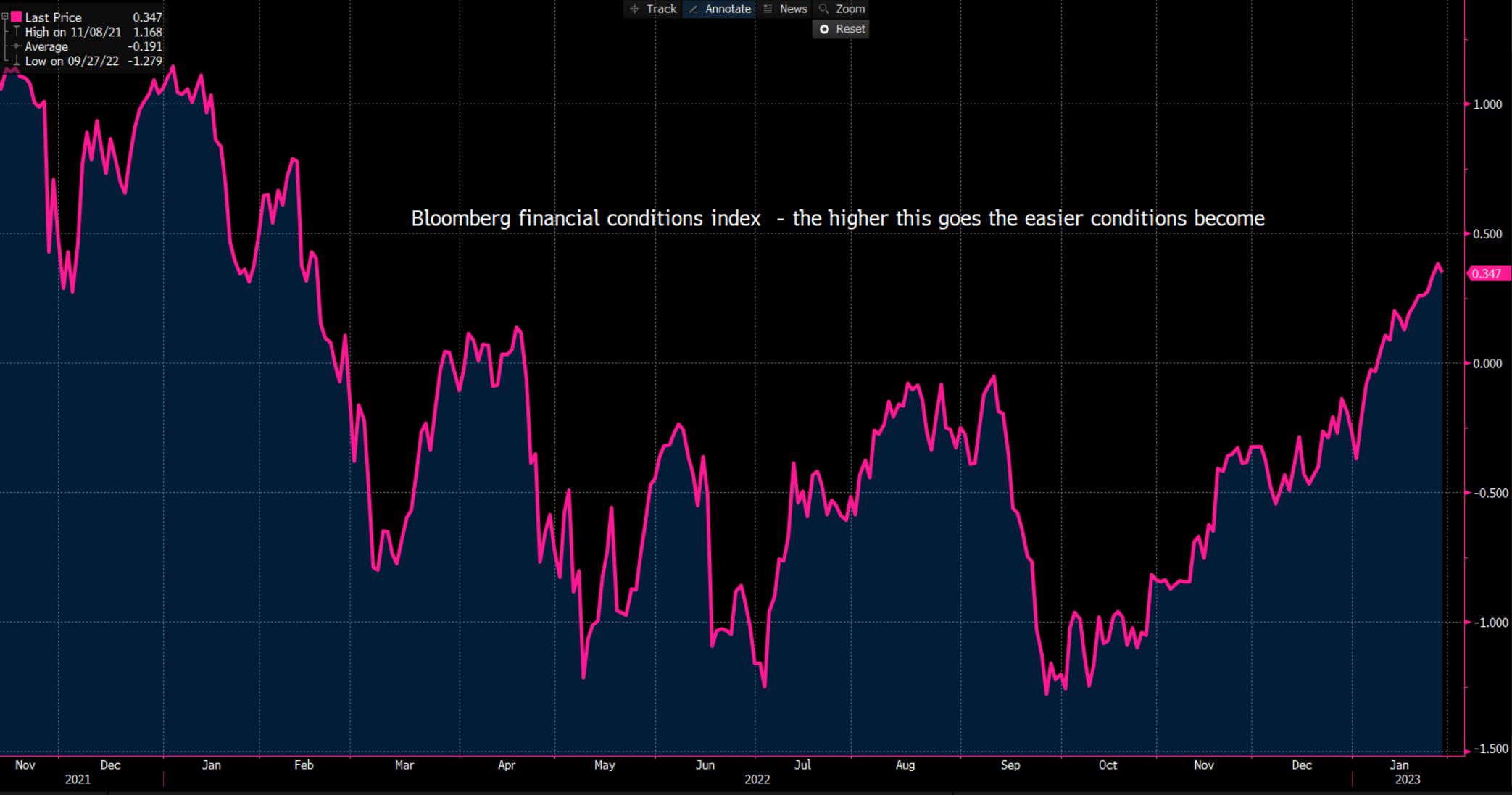Click the 2022 year label on time axis
This screenshot has height=795, width=1512.
click(757, 780)
